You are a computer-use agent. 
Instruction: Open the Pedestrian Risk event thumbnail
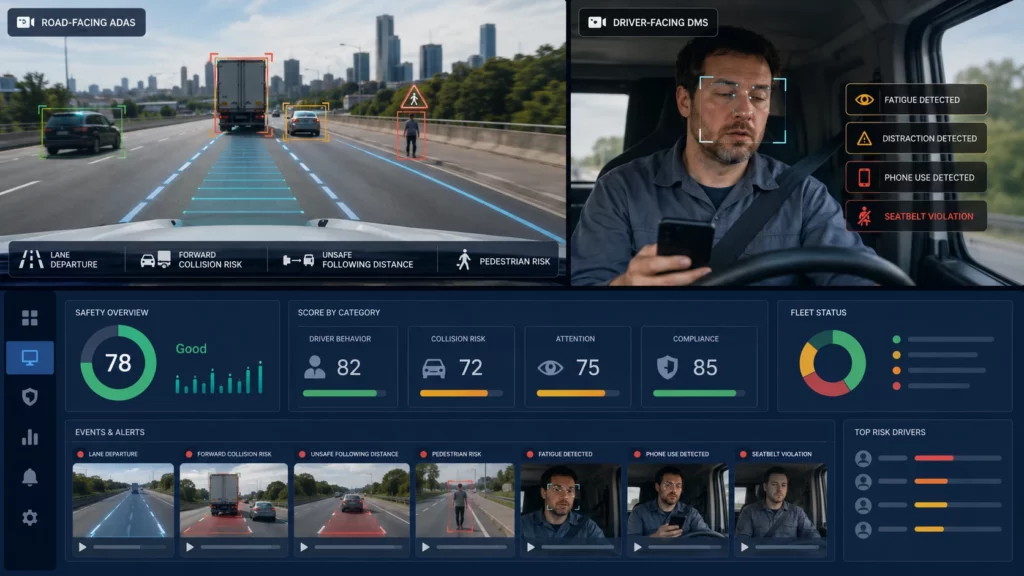coord(464,500)
